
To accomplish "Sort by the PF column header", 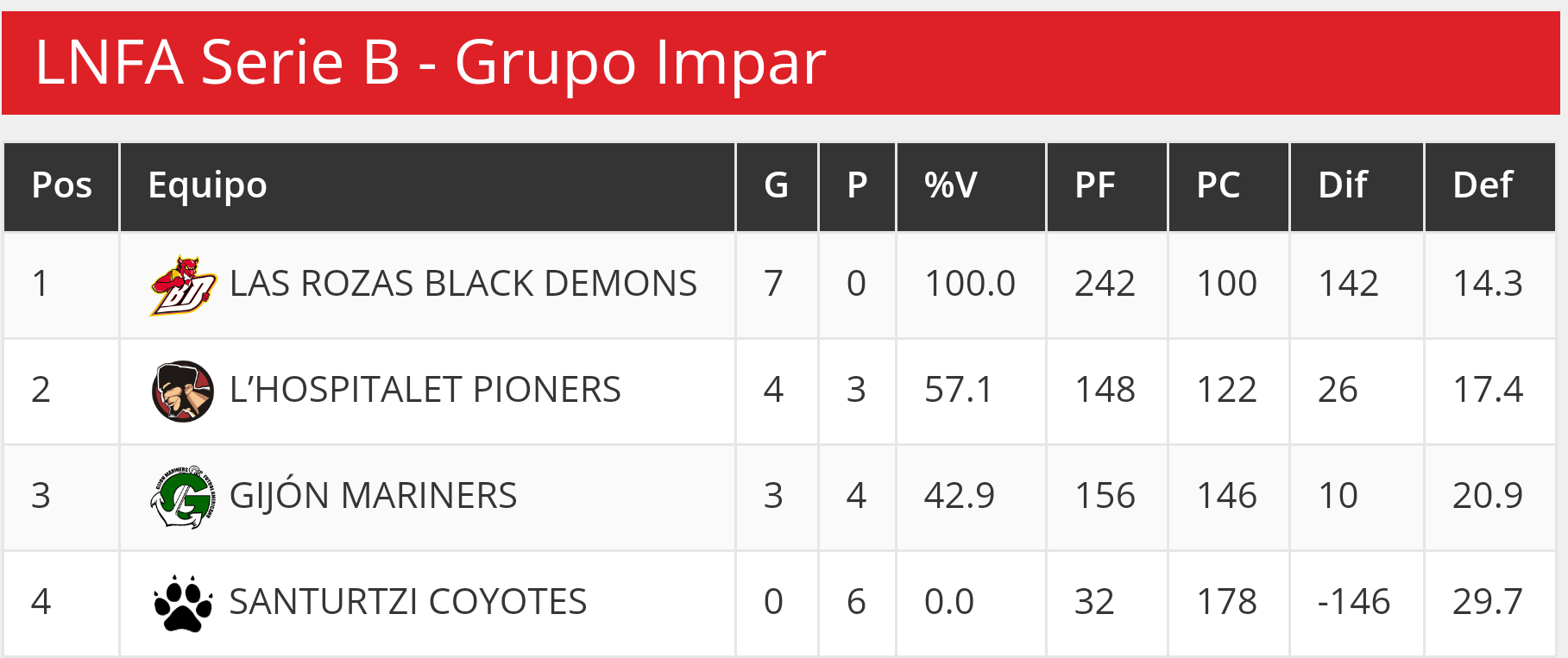I will click(1095, 185).
